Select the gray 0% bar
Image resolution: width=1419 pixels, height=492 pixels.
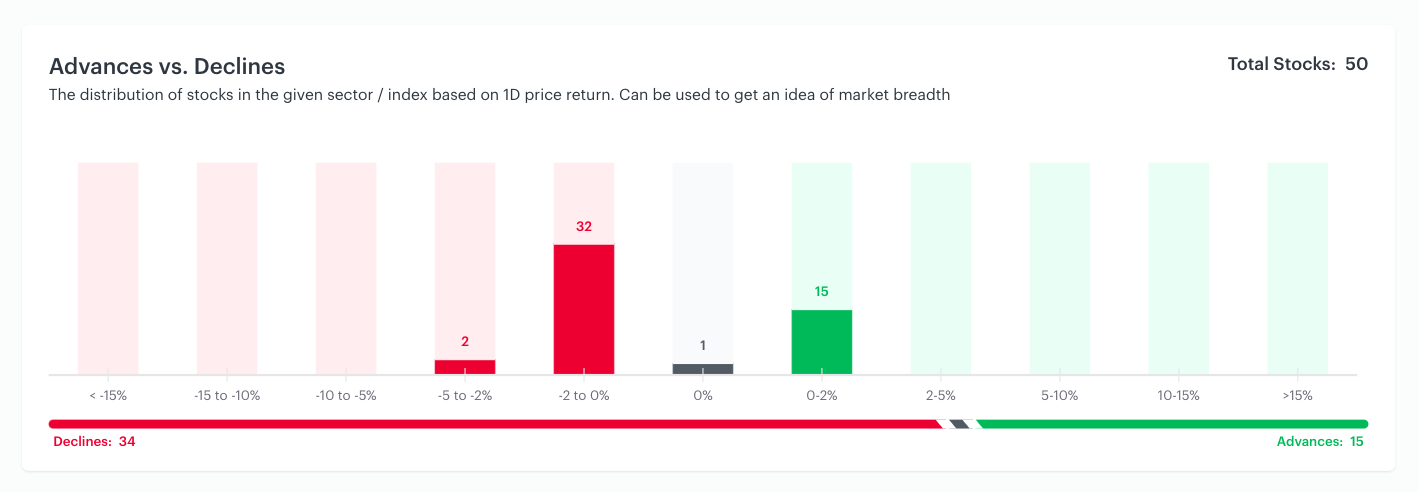tap(703, 369)
